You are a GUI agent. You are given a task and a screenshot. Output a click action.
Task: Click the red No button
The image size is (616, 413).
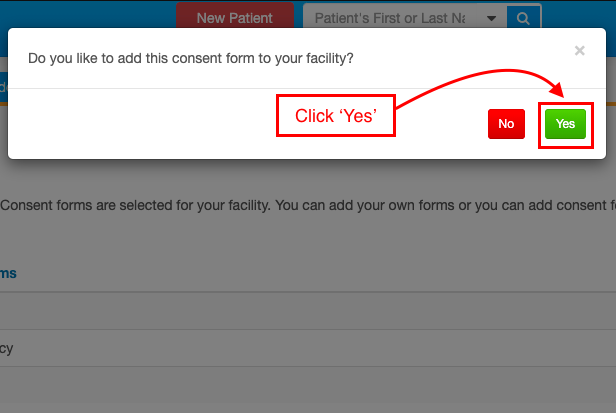pyautogui.click(x=506, y=124)
